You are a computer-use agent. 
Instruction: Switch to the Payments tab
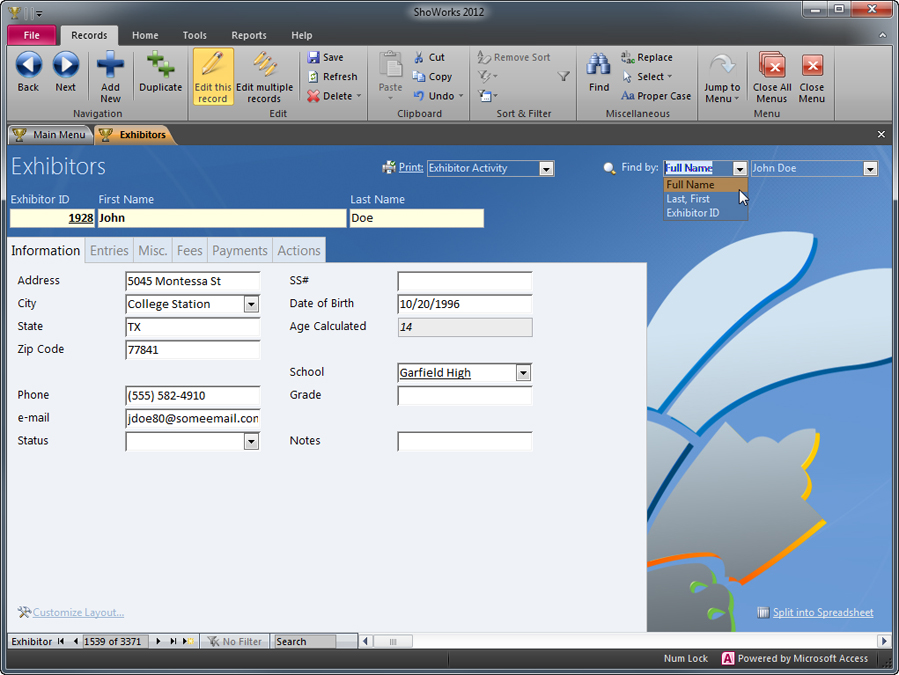[x=239, y=250]
